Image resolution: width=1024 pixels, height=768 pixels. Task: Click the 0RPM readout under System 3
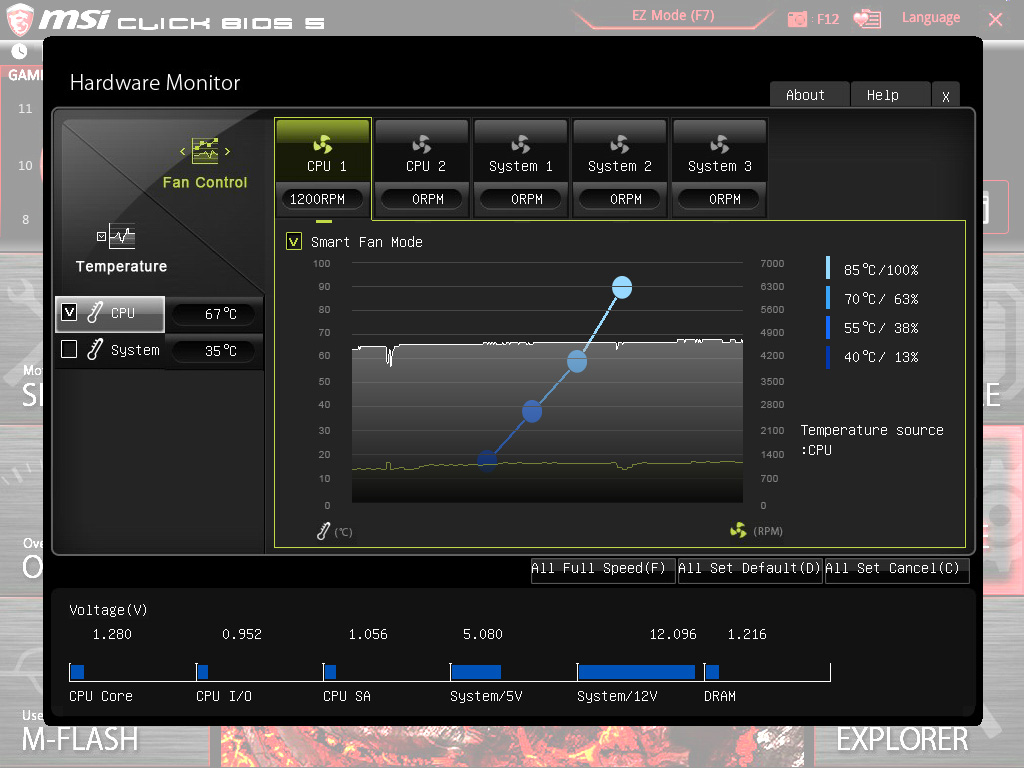719,199
